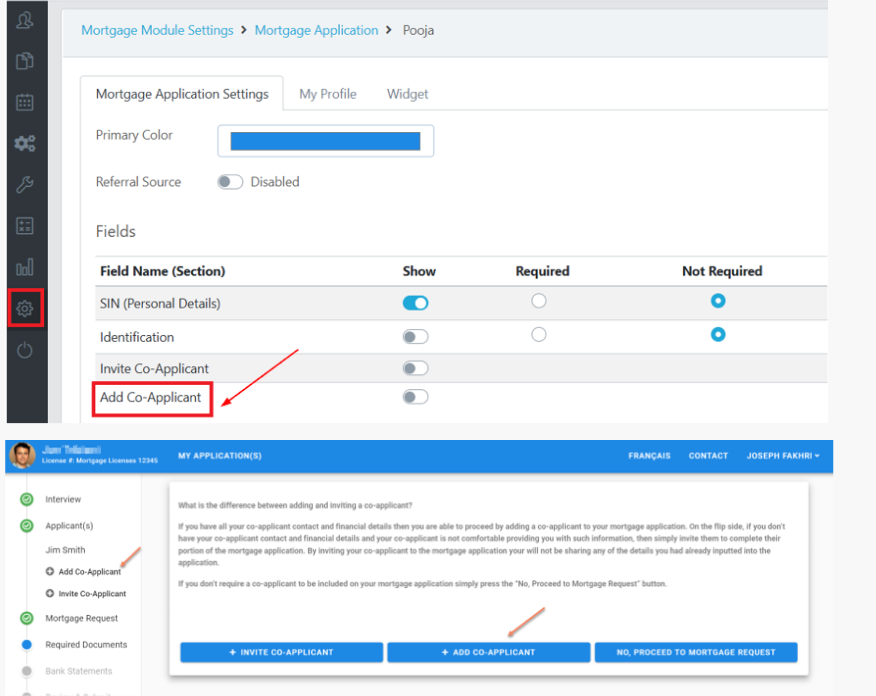876x696 pixels.
Task: Click the wrench tools icon in sidebar
Action: coord(25,185)
